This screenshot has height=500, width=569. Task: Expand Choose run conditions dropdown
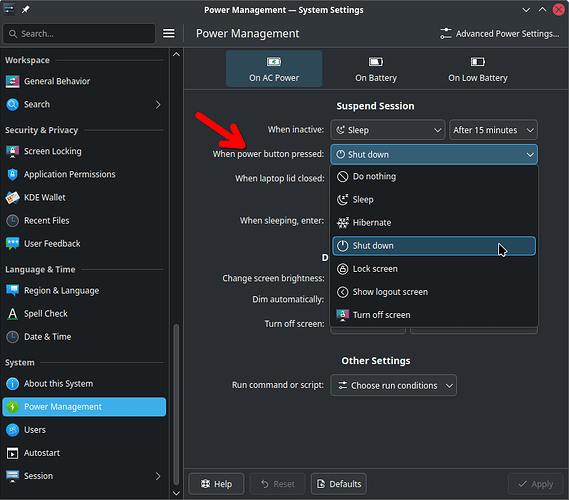click(x=393, y=385)
